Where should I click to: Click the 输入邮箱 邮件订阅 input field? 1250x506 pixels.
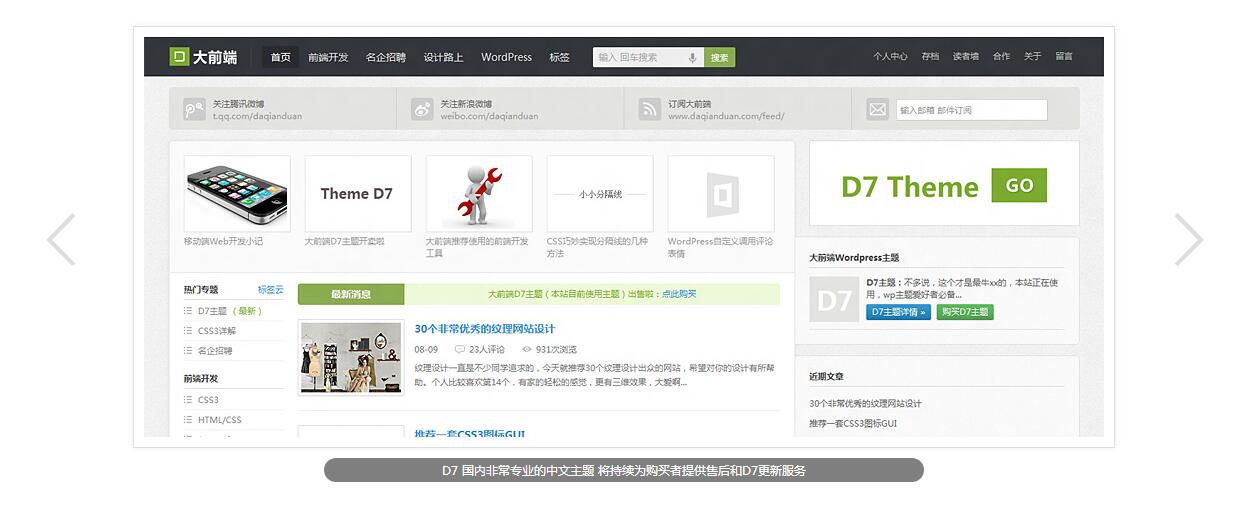point(971,110)
